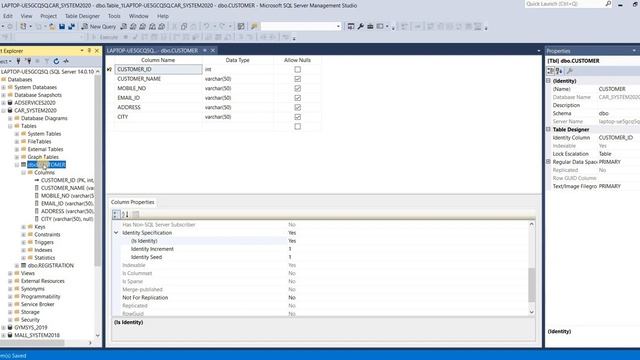
Task: Open the Table Designer menu
Action: (x=82, y=16)
